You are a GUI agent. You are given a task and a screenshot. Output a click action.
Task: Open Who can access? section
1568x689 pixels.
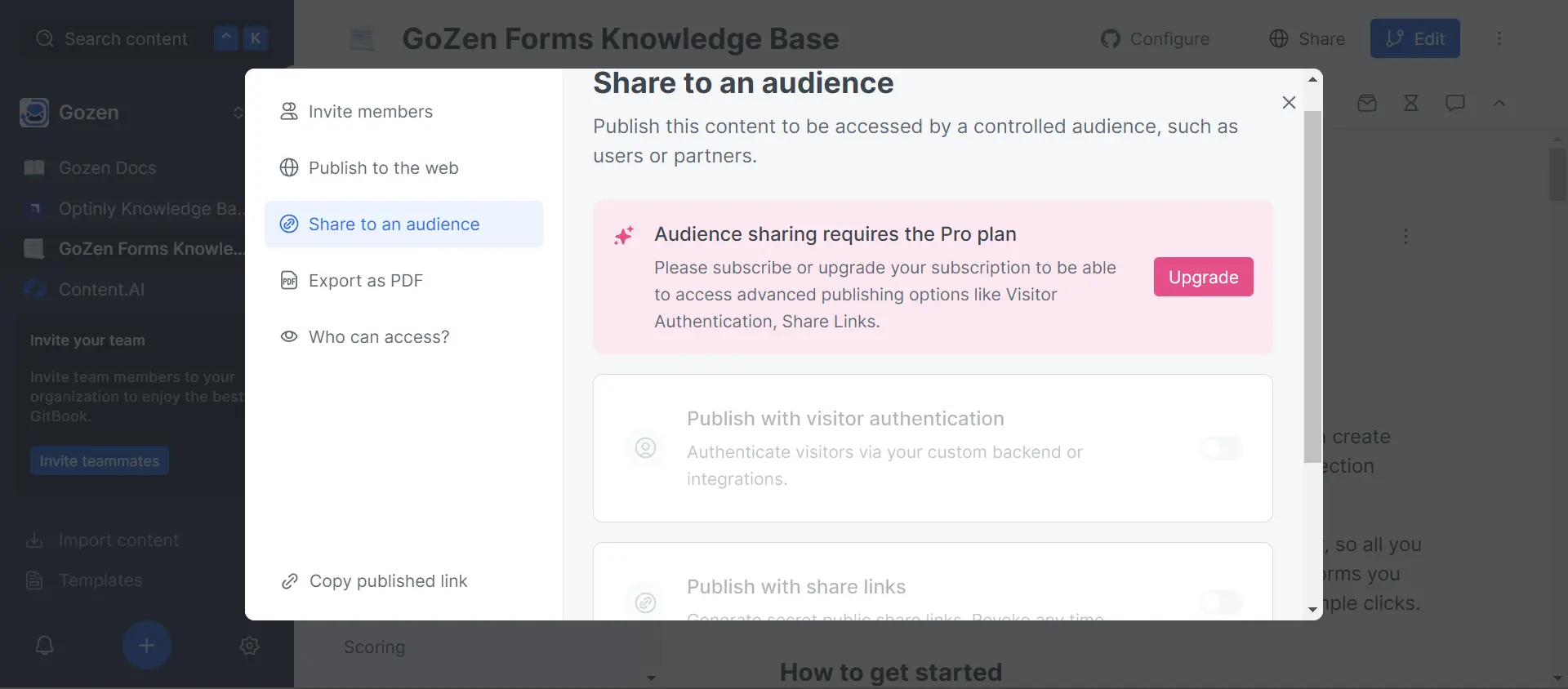403,337
